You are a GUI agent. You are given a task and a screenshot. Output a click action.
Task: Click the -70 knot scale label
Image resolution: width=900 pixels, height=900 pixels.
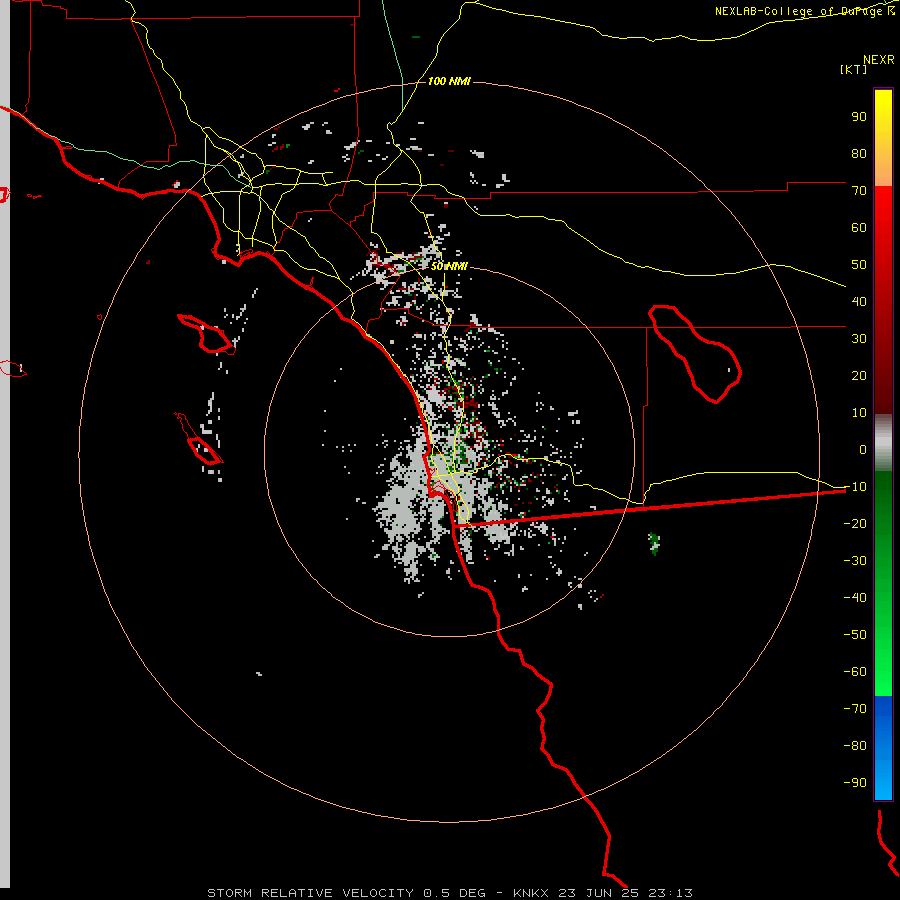[x=855, y=708]
